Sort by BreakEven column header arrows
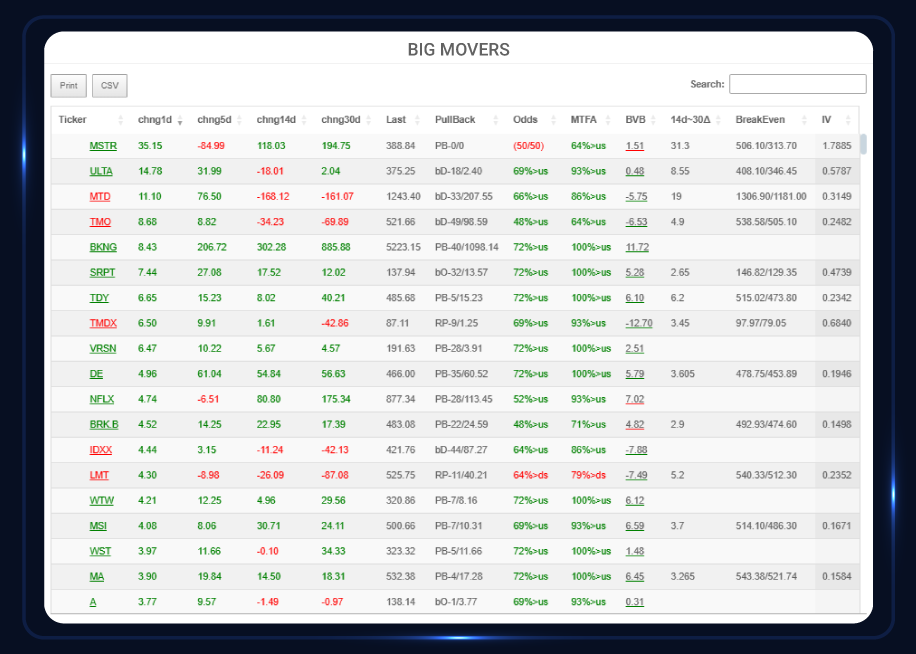Image resolution: width=916 pixels, height=654 pixels. (x=805, y=120)
